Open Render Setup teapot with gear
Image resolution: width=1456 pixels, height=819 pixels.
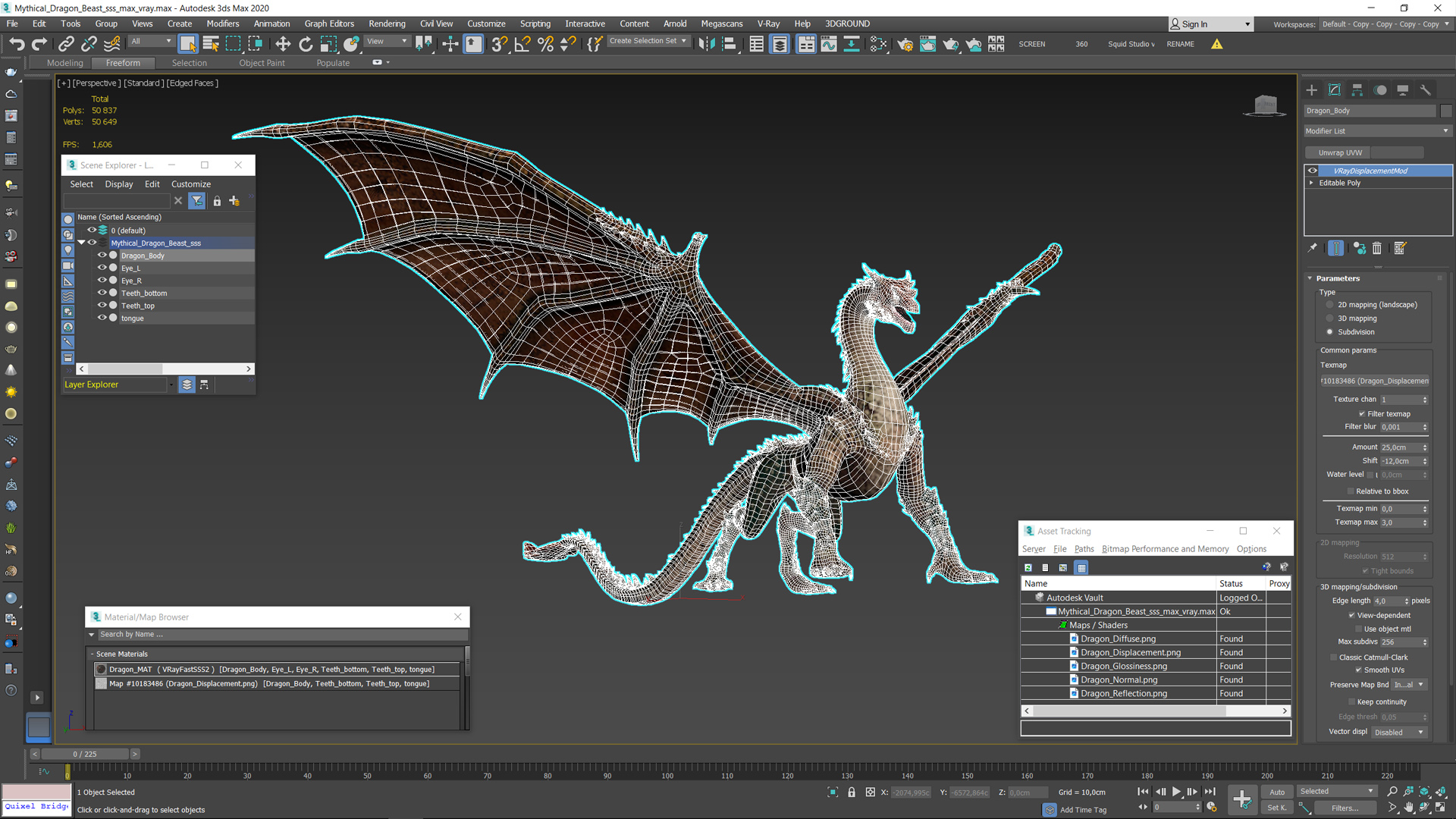pyautogui.click(x=905, y=44)
